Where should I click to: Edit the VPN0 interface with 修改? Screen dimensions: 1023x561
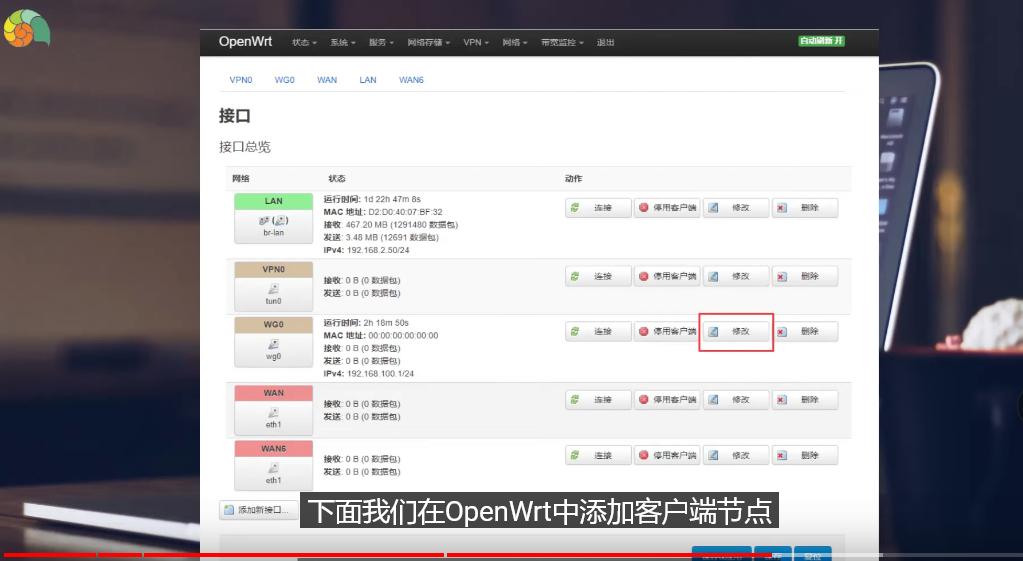point(736,277)
